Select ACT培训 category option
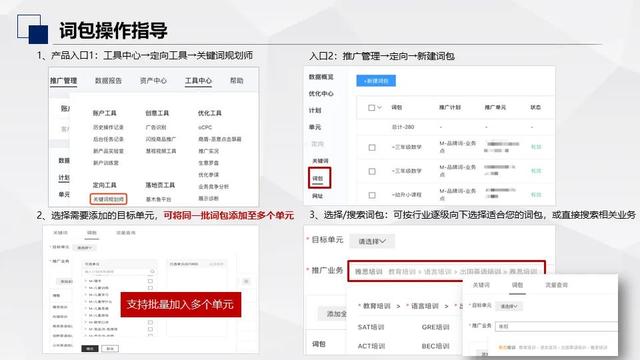640x360 pixels. [x=371, y=346]
